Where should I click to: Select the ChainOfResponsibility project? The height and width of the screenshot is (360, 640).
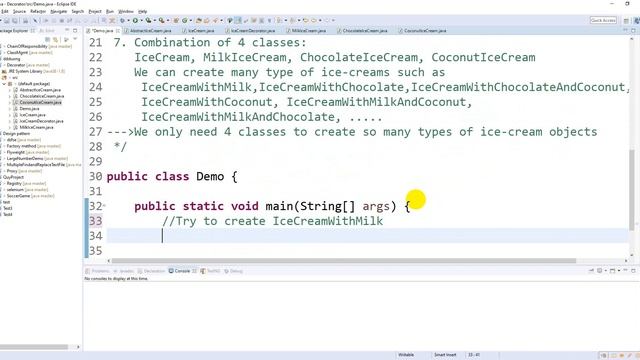point(39,46)
